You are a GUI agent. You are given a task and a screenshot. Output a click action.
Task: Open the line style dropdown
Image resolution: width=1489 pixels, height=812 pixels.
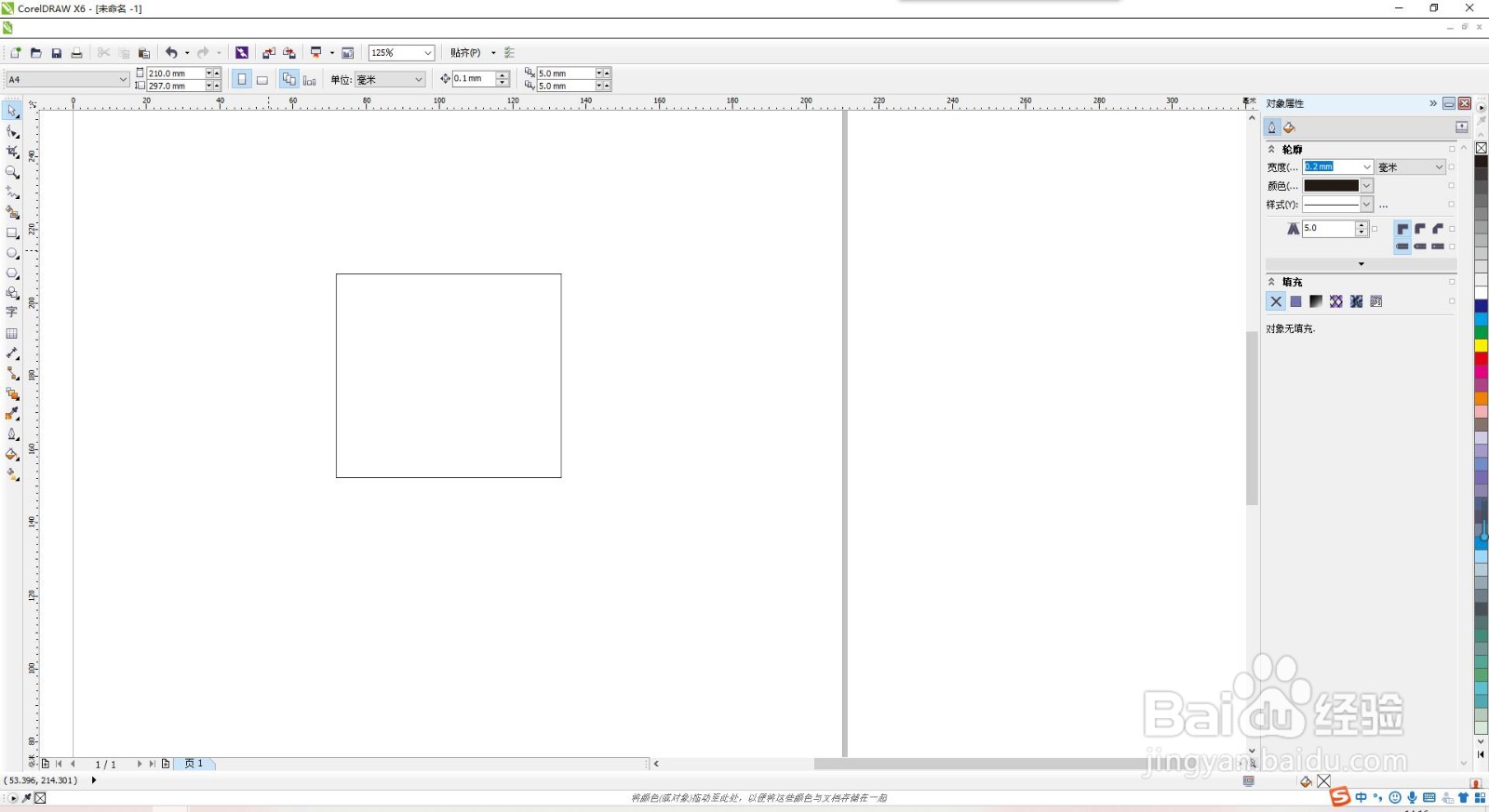[x=1367, y=204]
